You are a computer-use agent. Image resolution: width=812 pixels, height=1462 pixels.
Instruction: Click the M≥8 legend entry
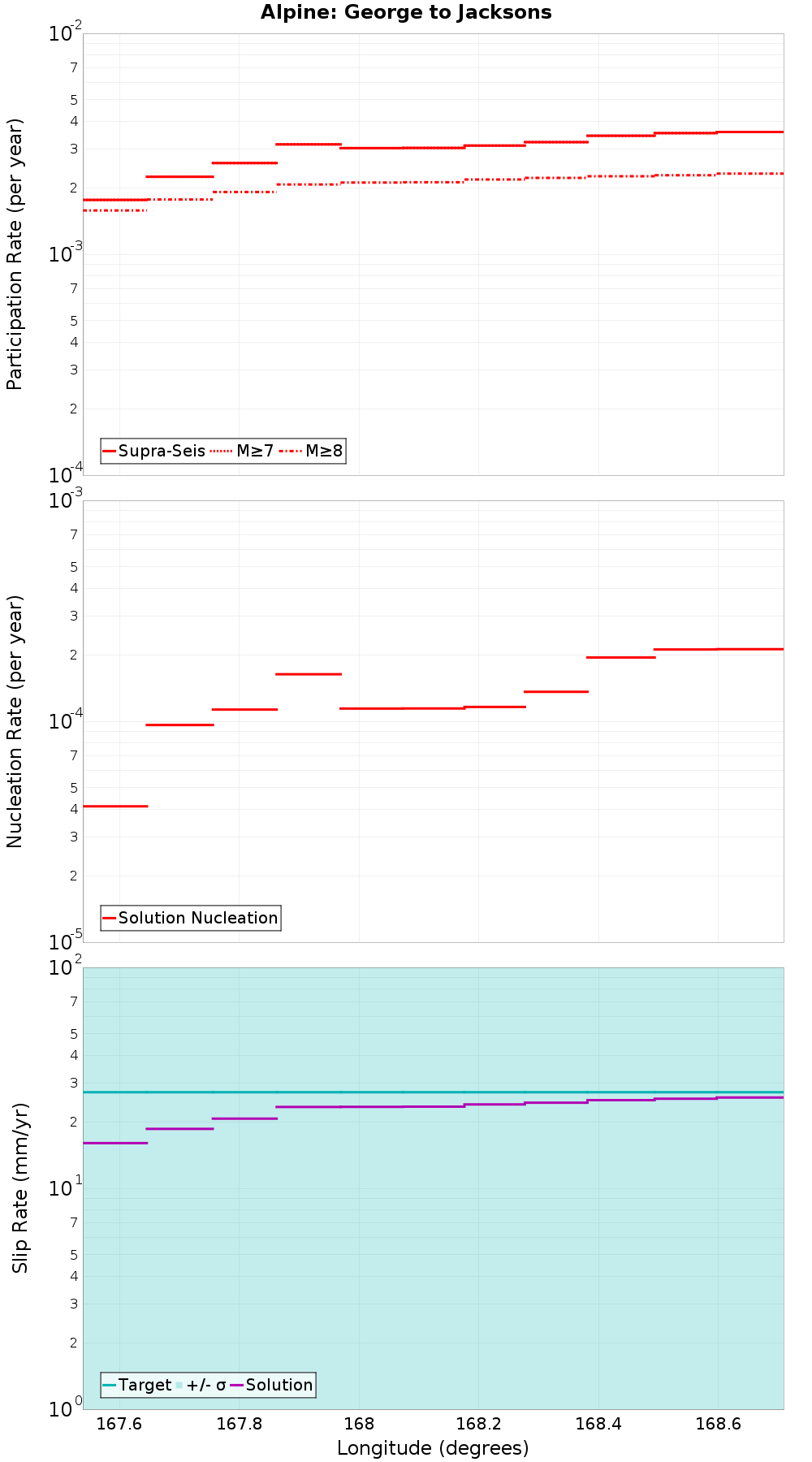click(311, 451)
